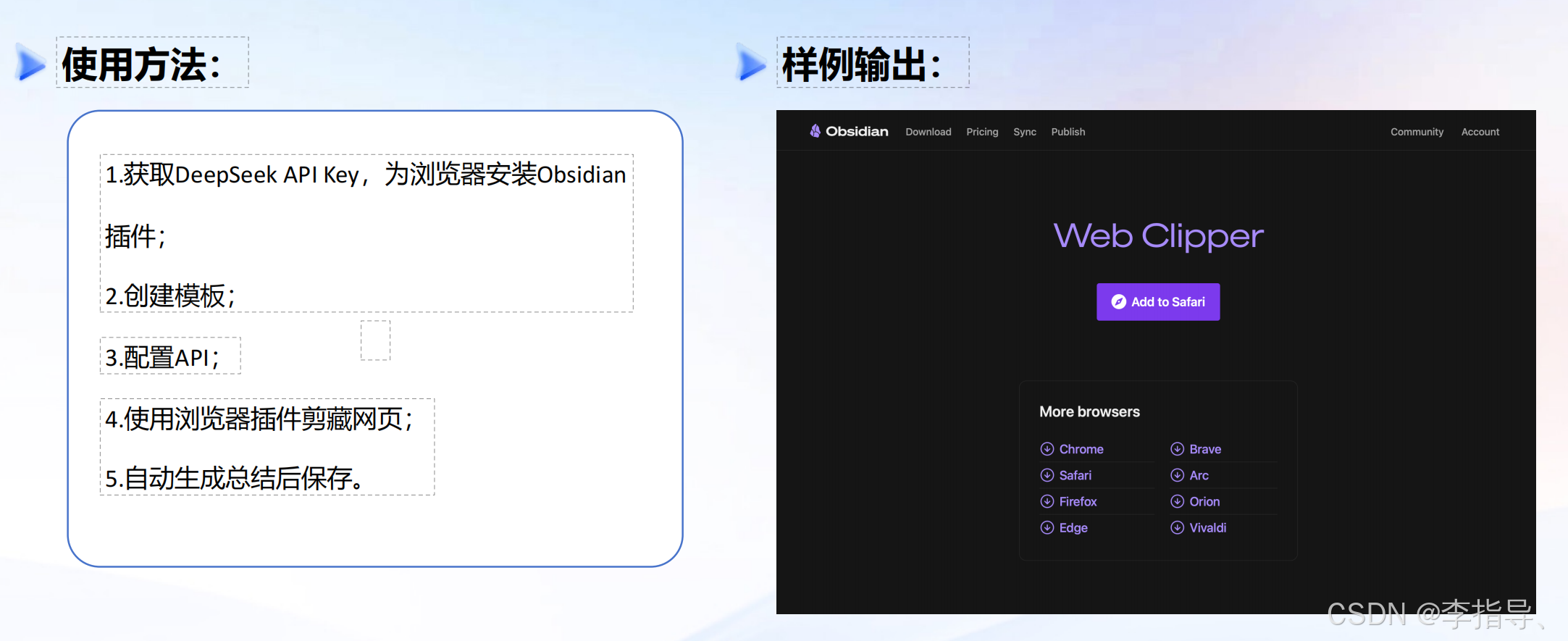Click the step text 3.配置API
1568x641 pixels.
coord(162,357)
